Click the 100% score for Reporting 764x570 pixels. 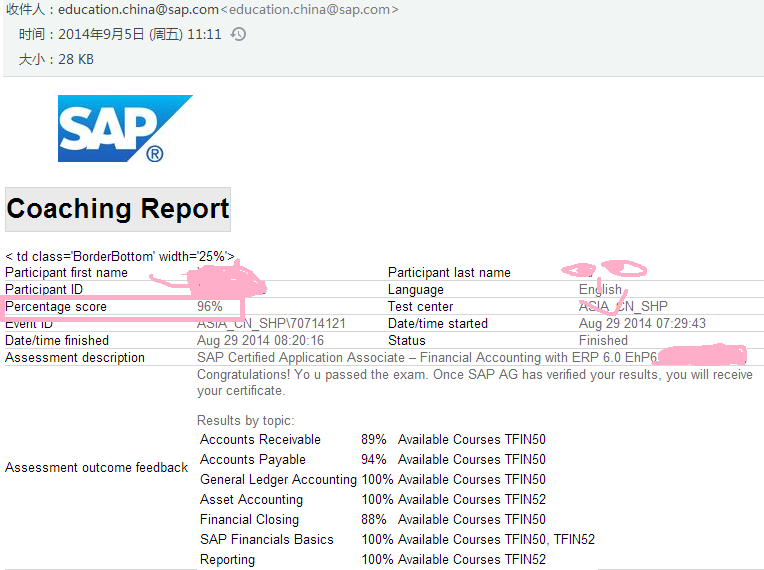(377, 559)
